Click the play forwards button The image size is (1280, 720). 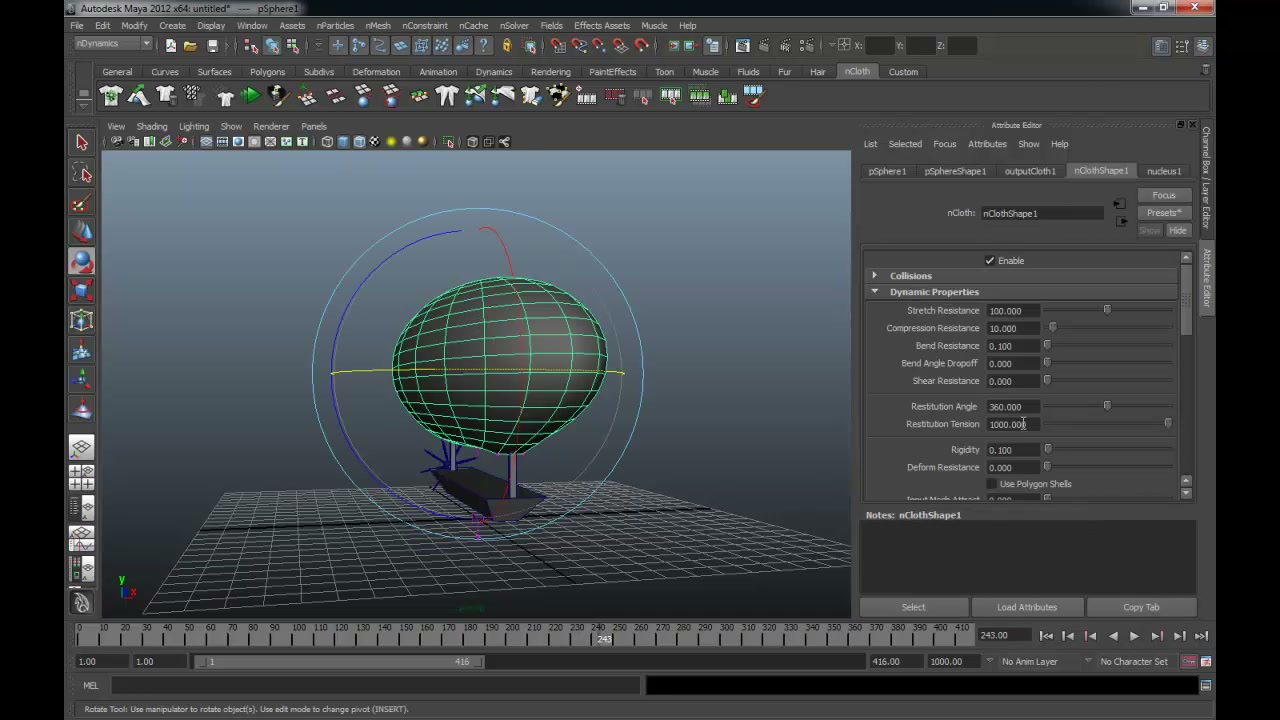1134,636
